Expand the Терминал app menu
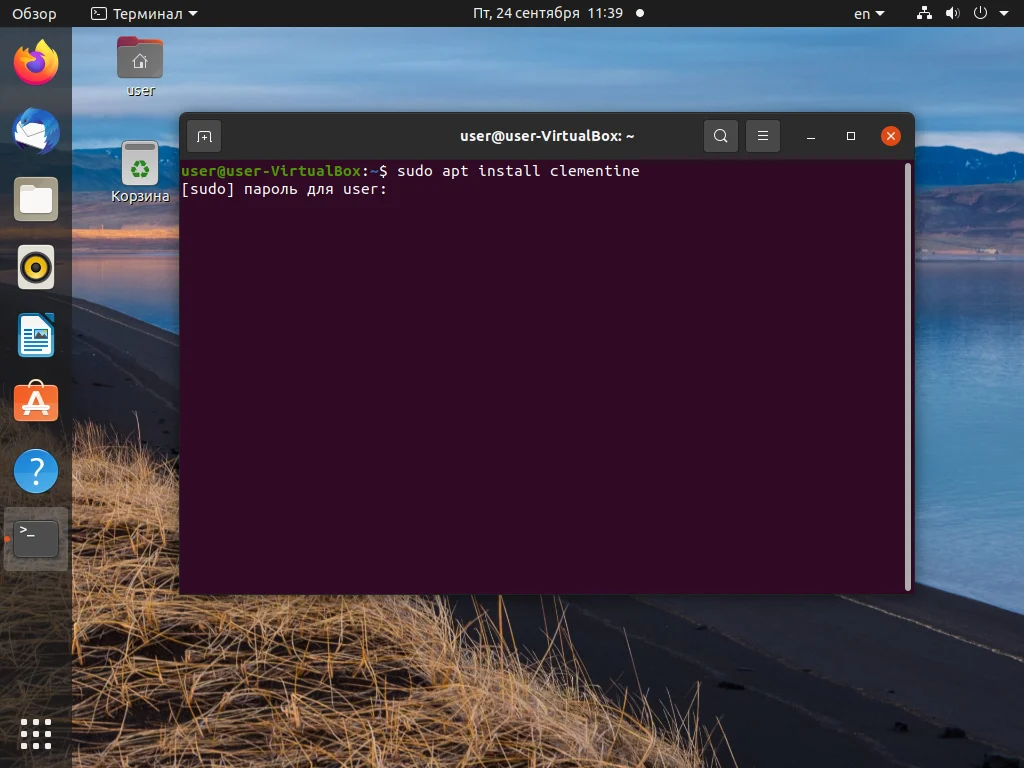This screenshot has height=768, width=1024. (144, 14)
